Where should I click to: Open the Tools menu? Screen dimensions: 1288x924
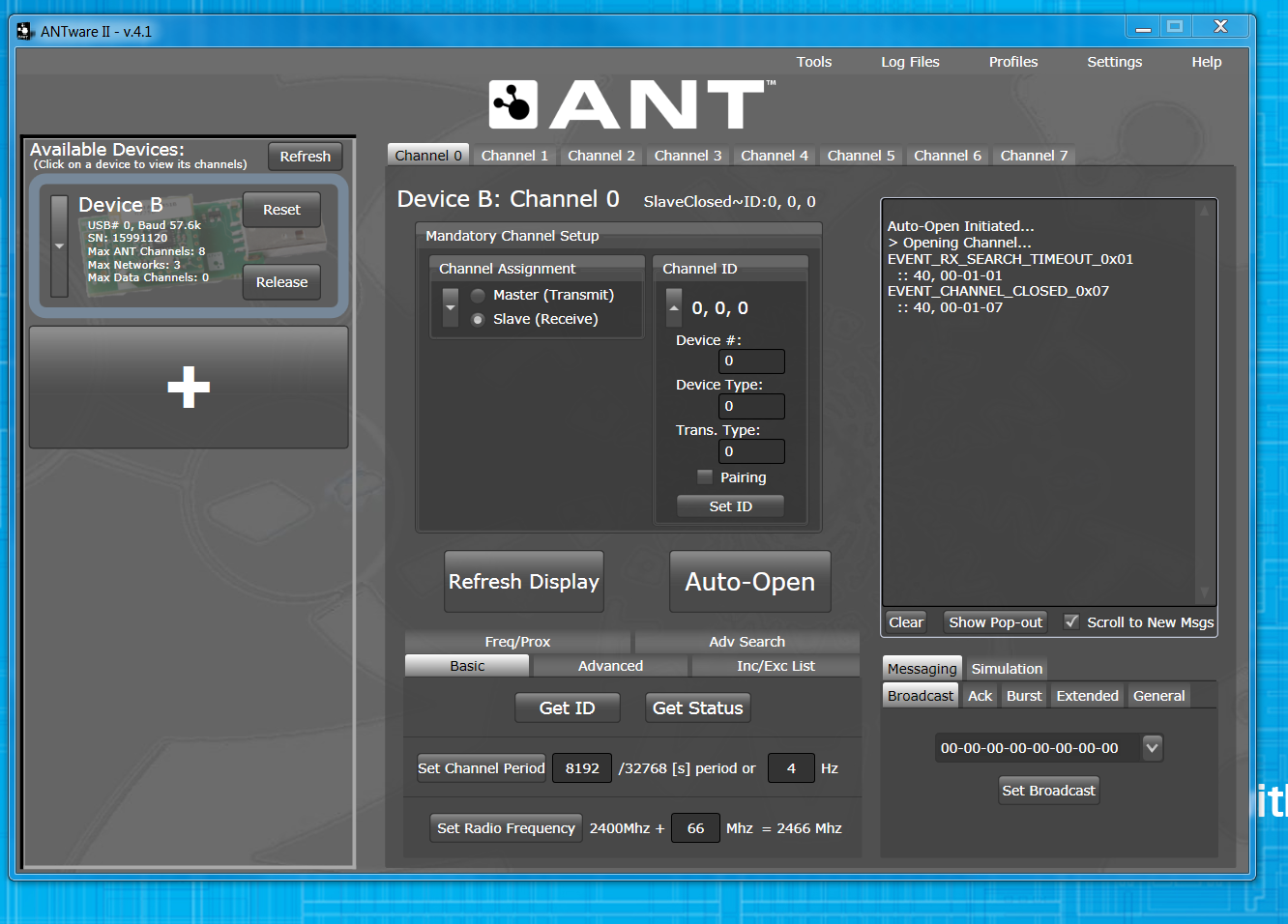click(x=814, y=62)
